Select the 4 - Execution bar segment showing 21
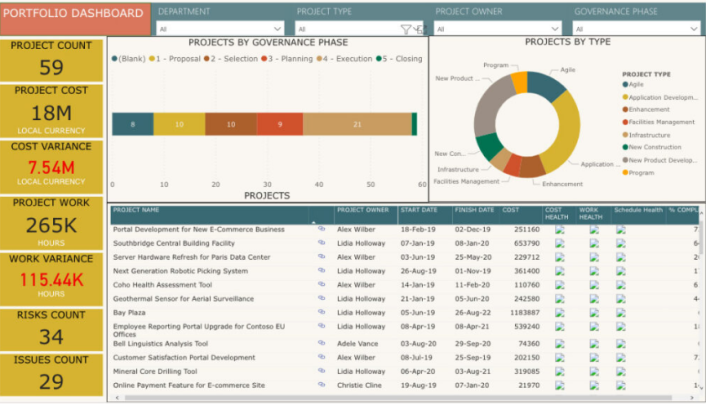 click(x=357, y=125)
